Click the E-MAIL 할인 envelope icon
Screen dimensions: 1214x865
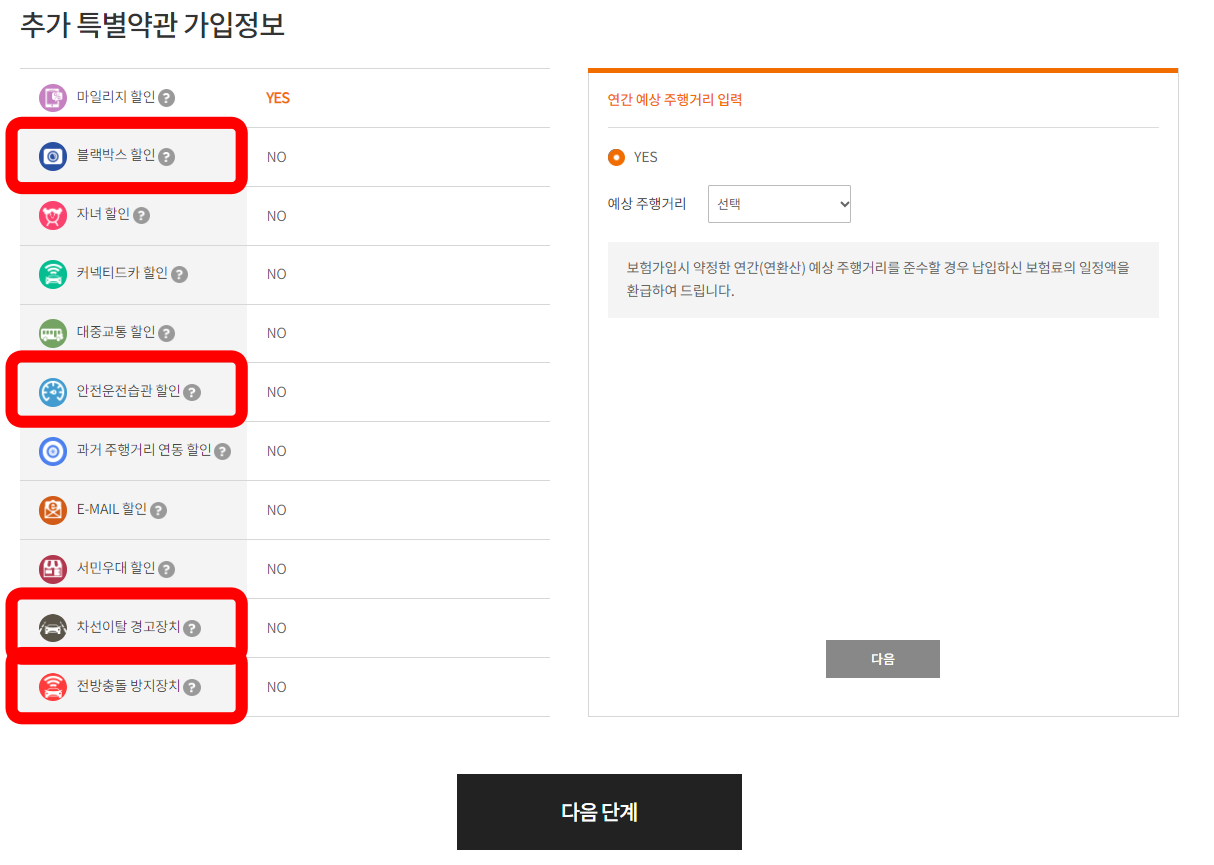click(x=55, y=509)
